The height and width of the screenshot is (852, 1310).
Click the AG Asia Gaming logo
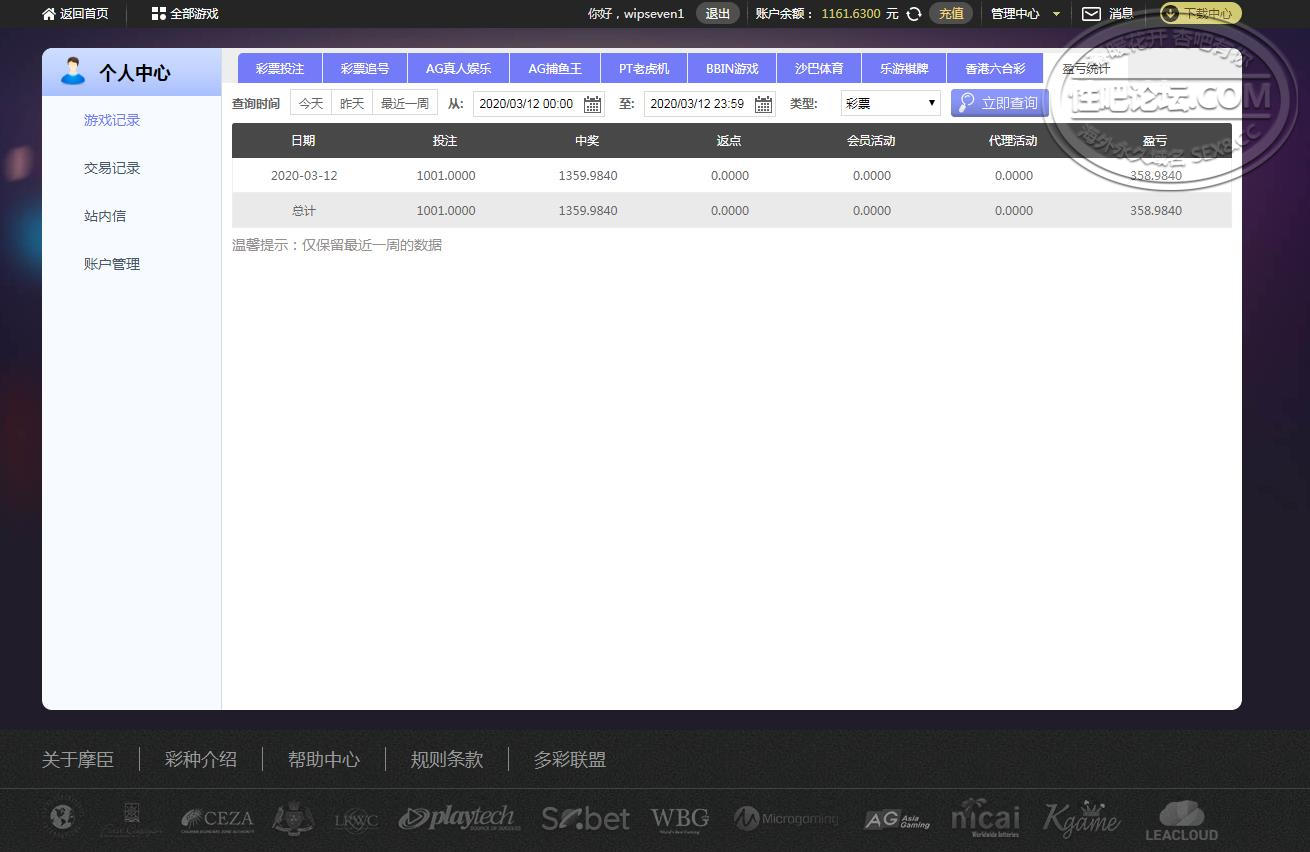897,820
